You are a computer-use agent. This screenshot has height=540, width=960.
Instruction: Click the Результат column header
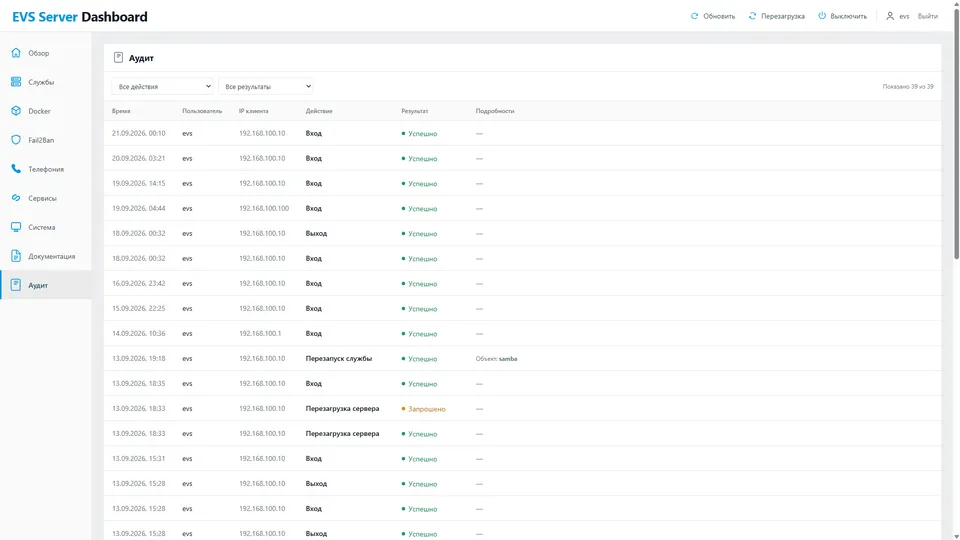(x=414, y=111)
